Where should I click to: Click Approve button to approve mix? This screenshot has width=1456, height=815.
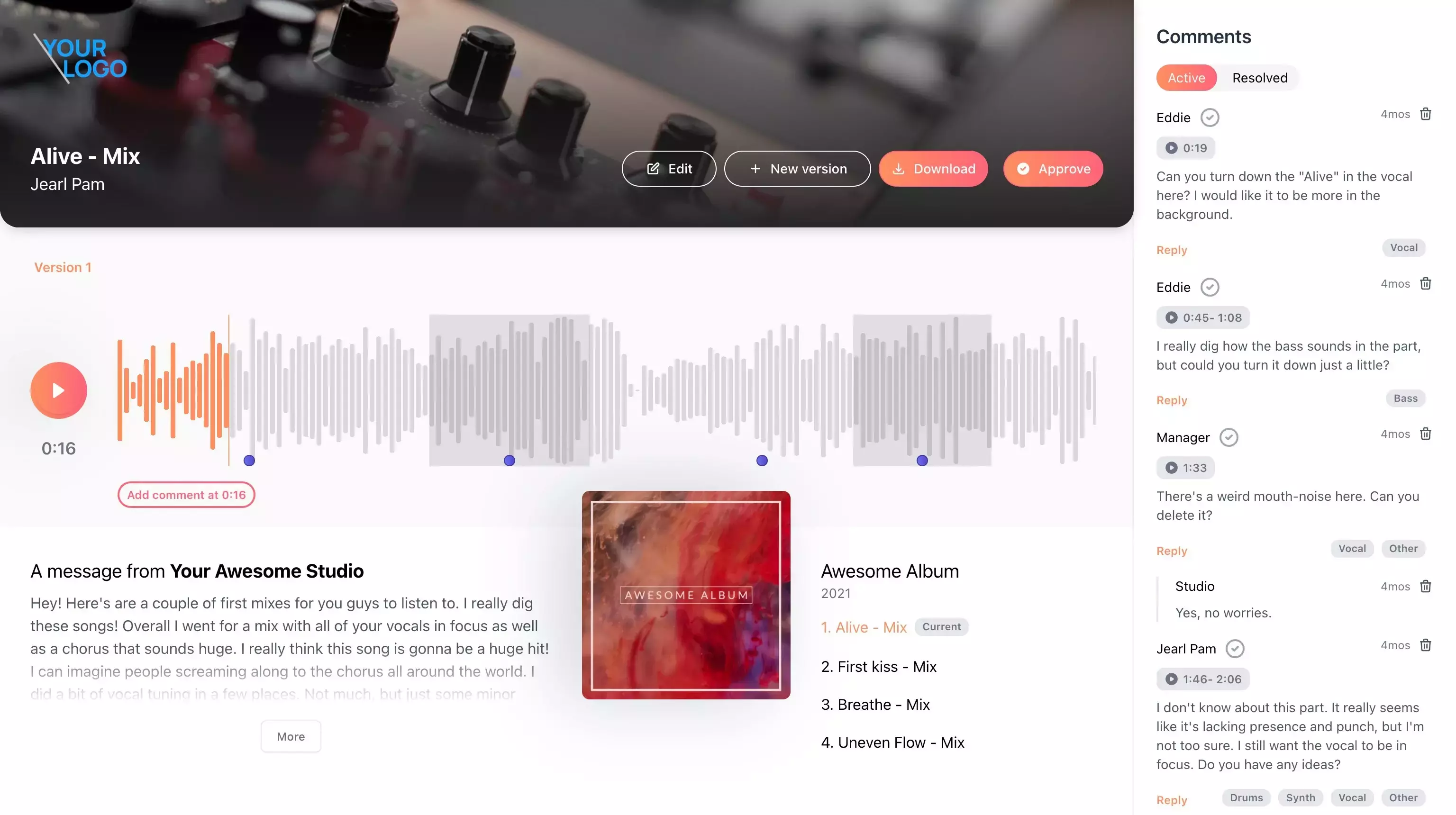click(x=1053, y=168)
